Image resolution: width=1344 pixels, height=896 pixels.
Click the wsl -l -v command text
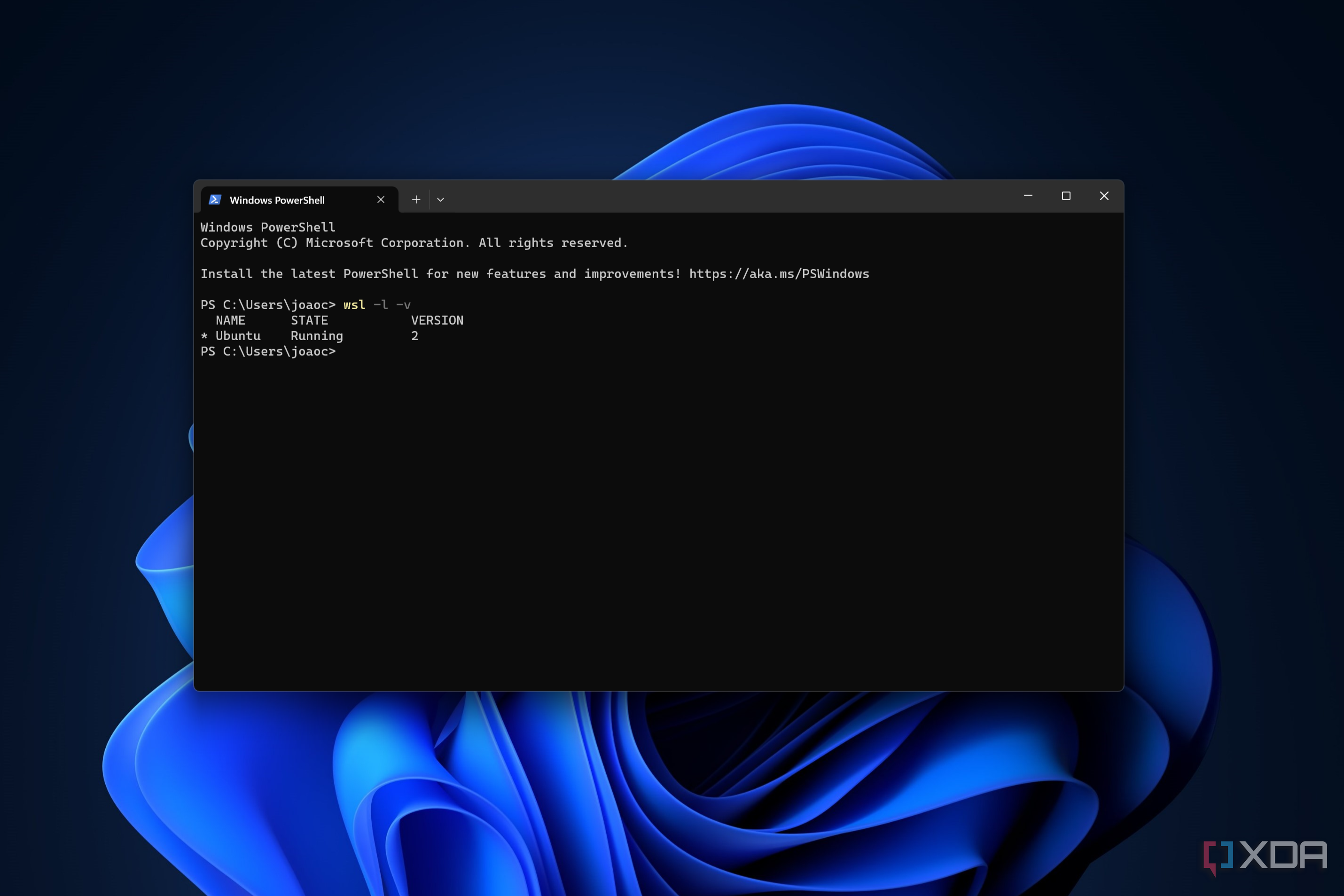377,304
